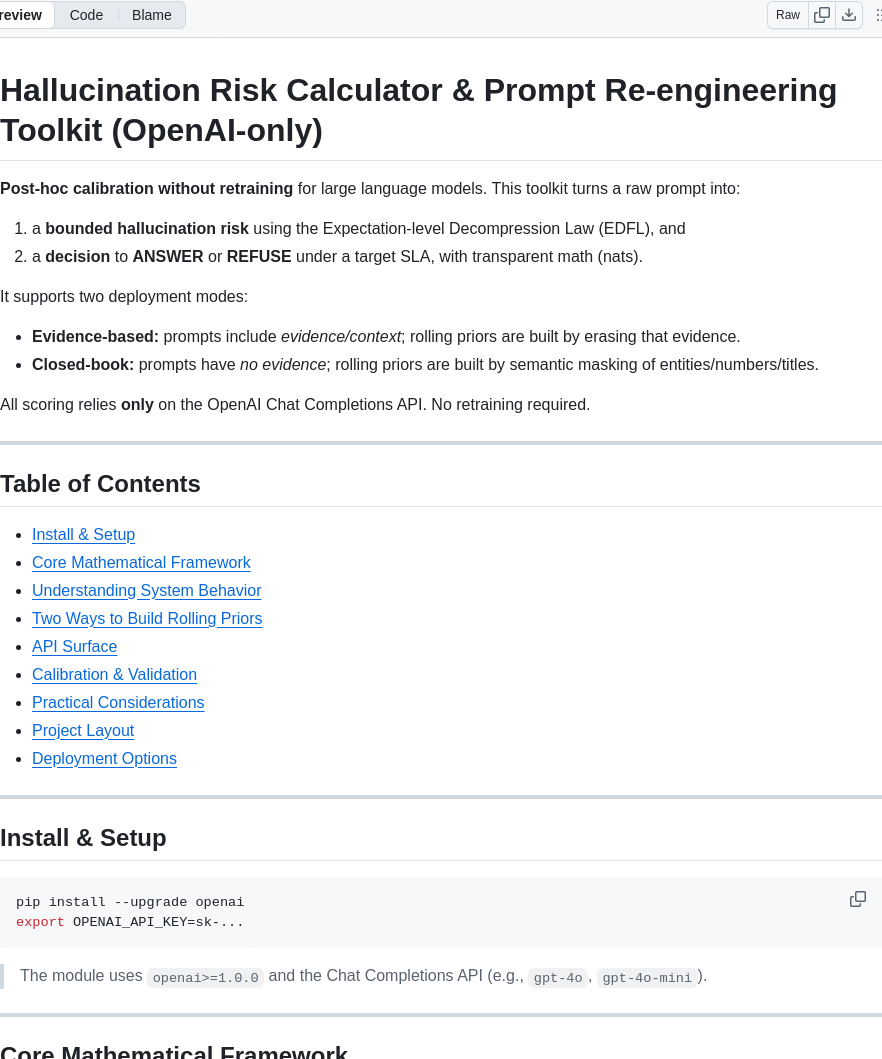
Task: Jump to Deployment Options link
Action: 104,759
